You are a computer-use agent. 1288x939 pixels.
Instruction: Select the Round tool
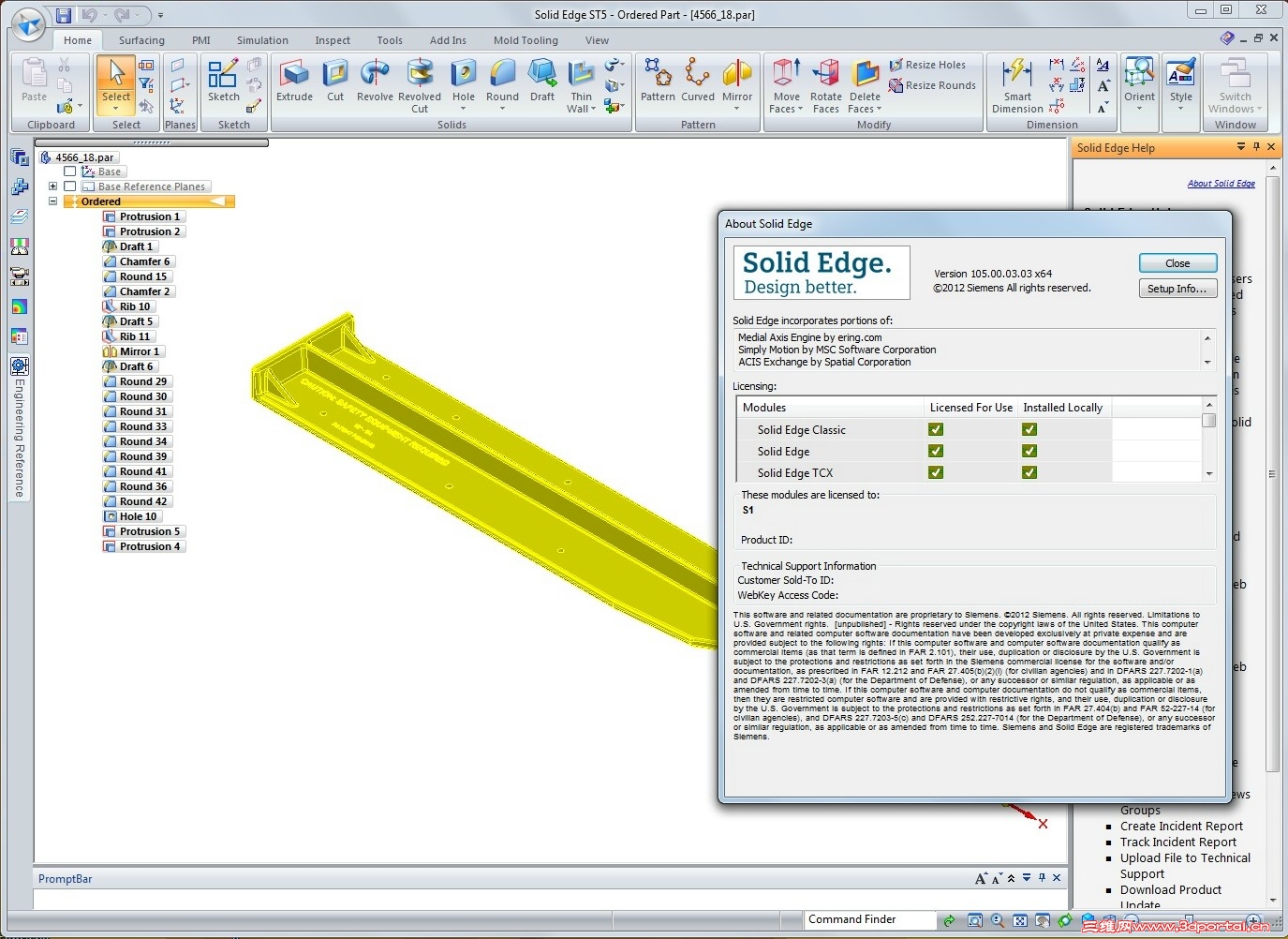click(502, 81)
